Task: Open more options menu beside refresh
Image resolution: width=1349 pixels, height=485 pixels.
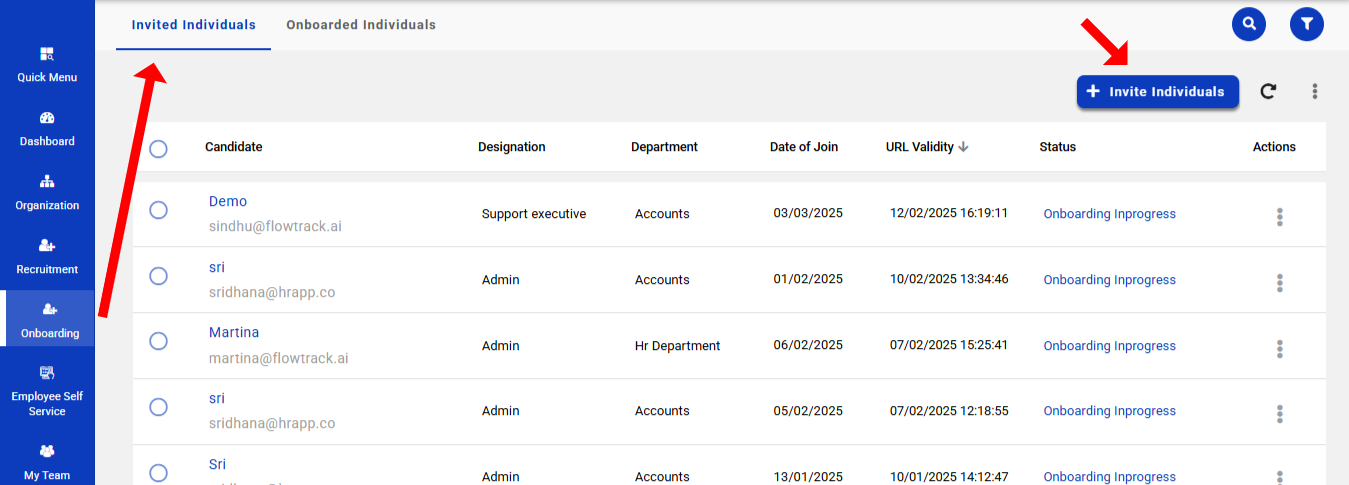Action: point(1314,91)
